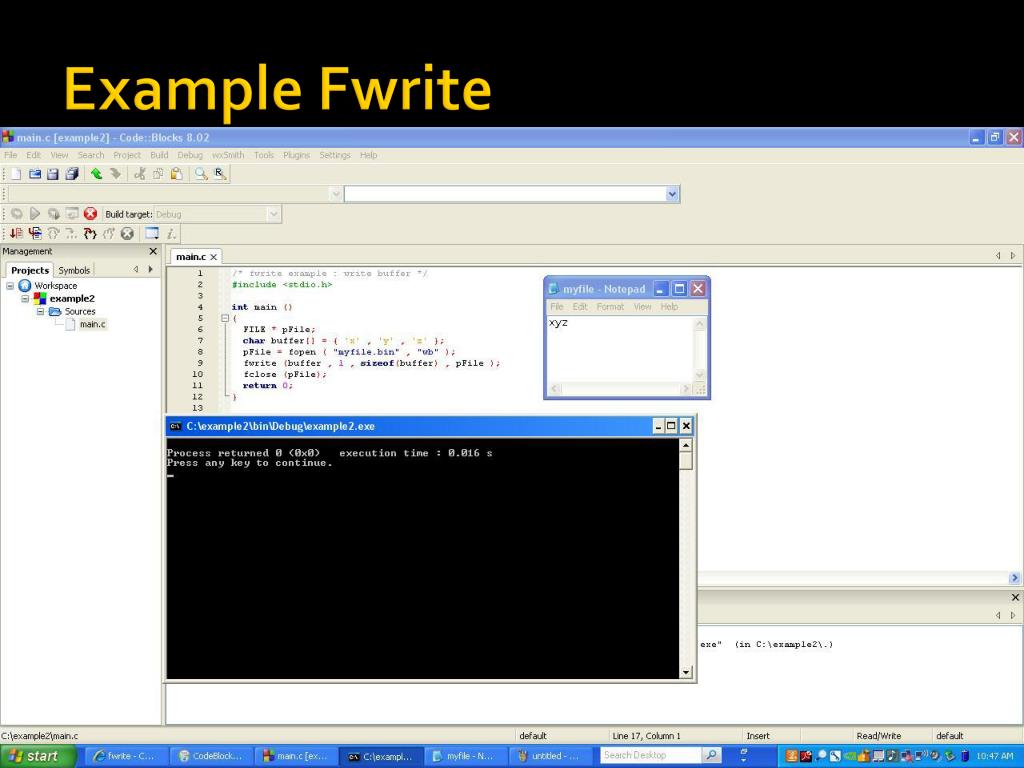This screenshot has width=1024, height=768.
Task: Select main.c in the project tree
Action: click(92, 324)
